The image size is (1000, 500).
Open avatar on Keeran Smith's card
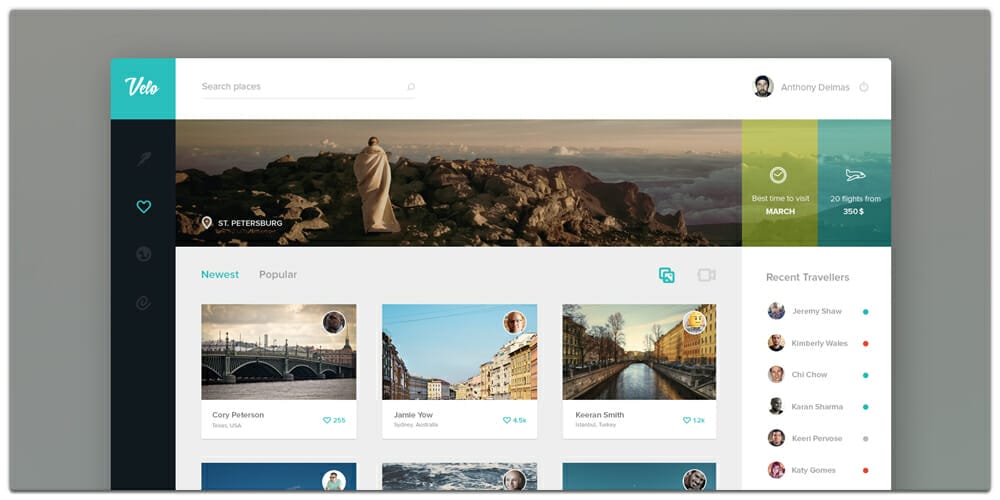click(695, 322)
